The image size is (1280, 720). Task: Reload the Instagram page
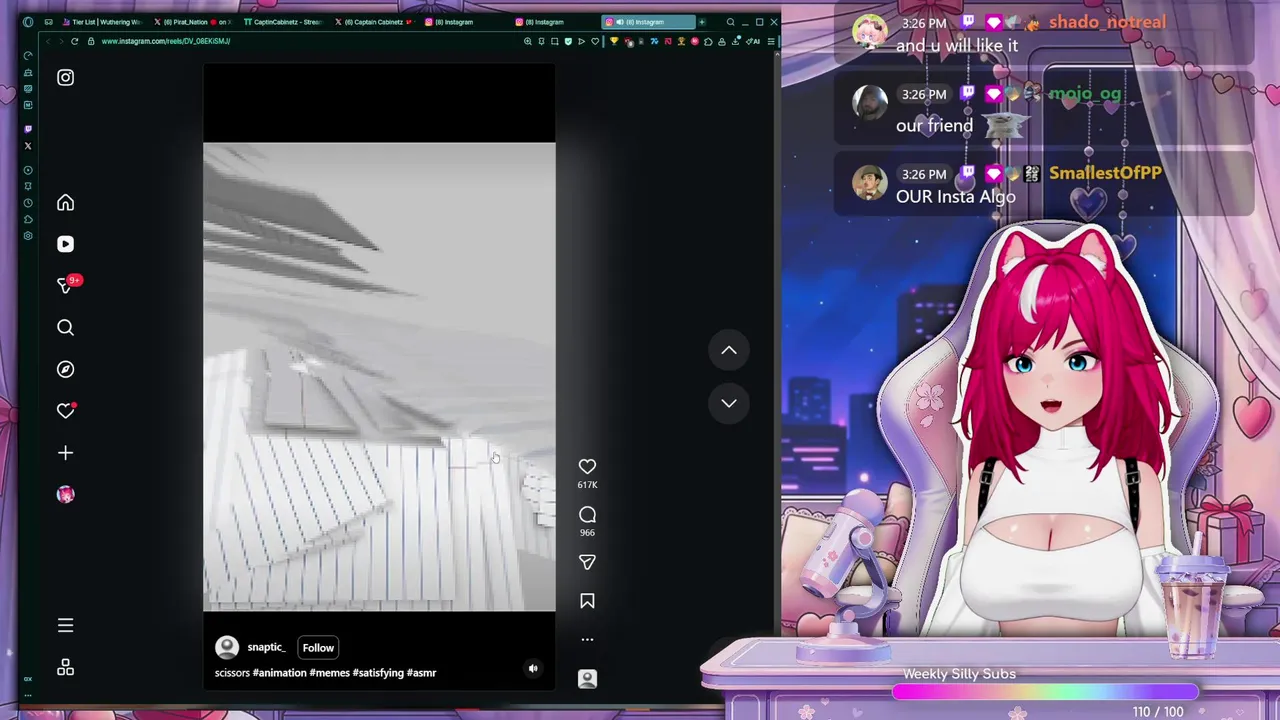(x=74, y=41)
